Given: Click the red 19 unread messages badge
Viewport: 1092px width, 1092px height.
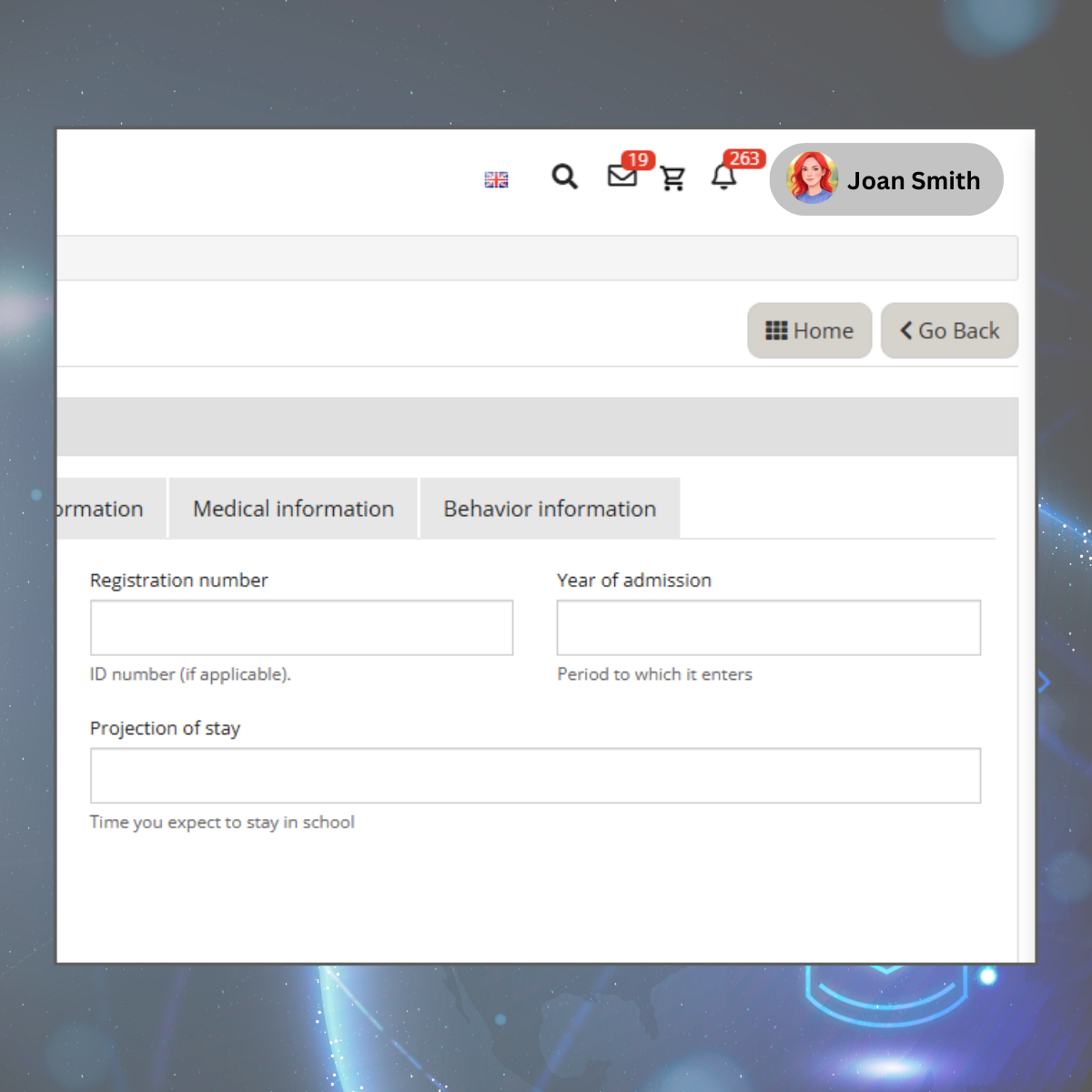Looking at the screenshot, I should pyautogui.click(x=638, y=160).
